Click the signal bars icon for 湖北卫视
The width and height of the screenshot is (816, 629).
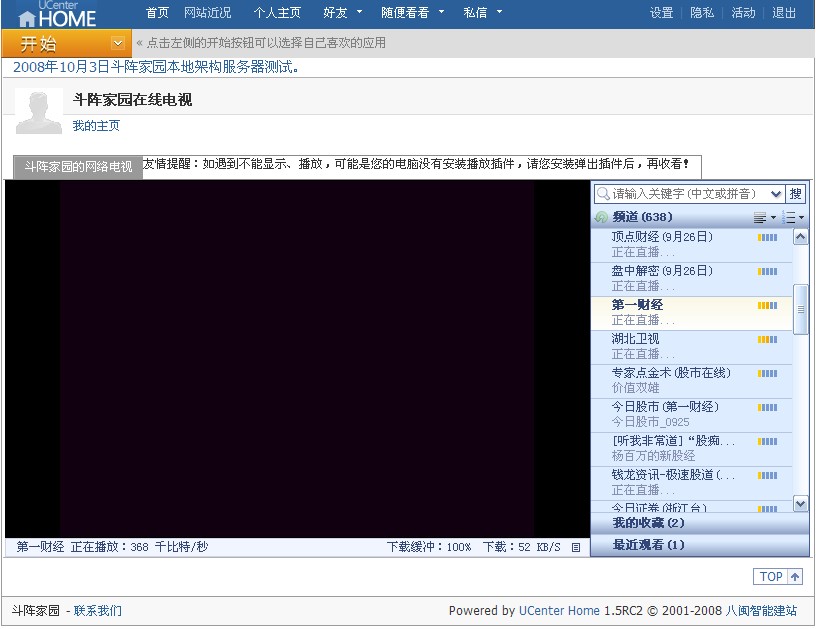[x=767, y=339]
